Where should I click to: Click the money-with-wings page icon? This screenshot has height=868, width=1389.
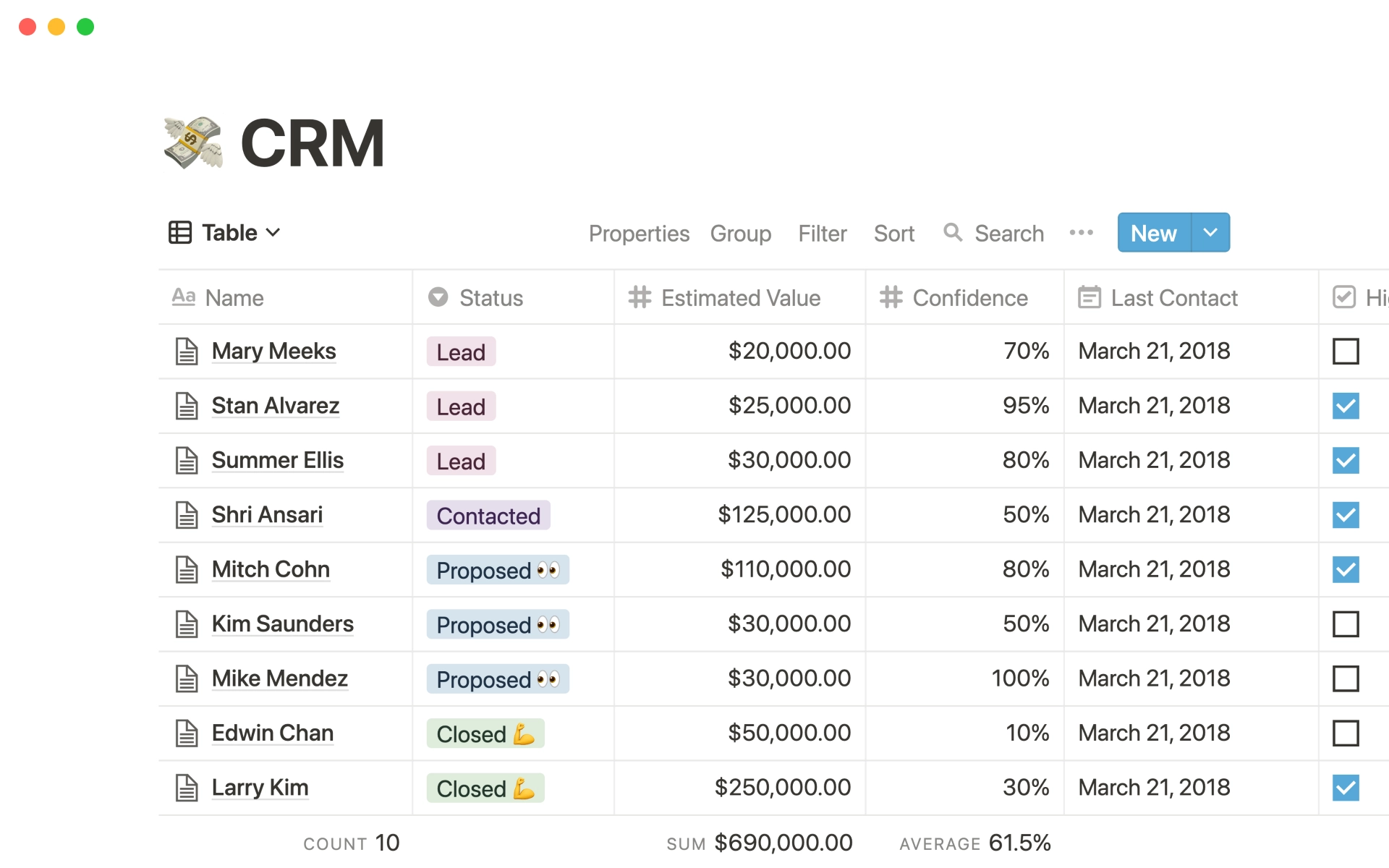pos(193,142)
